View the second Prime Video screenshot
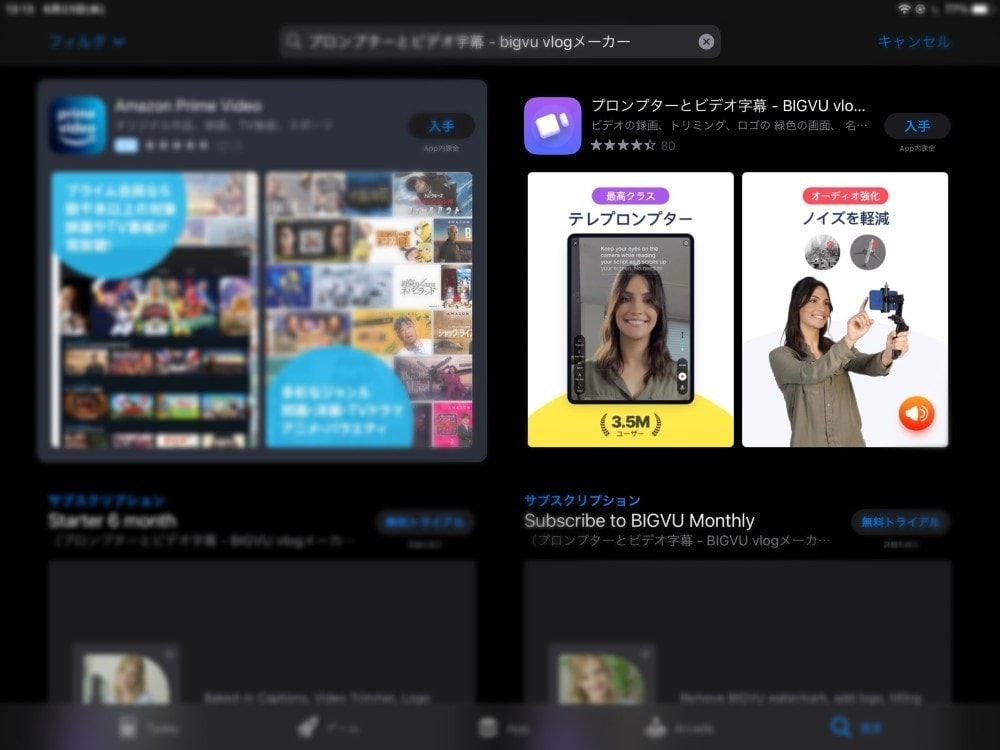Screen dimensions: 1000x750 369,309
